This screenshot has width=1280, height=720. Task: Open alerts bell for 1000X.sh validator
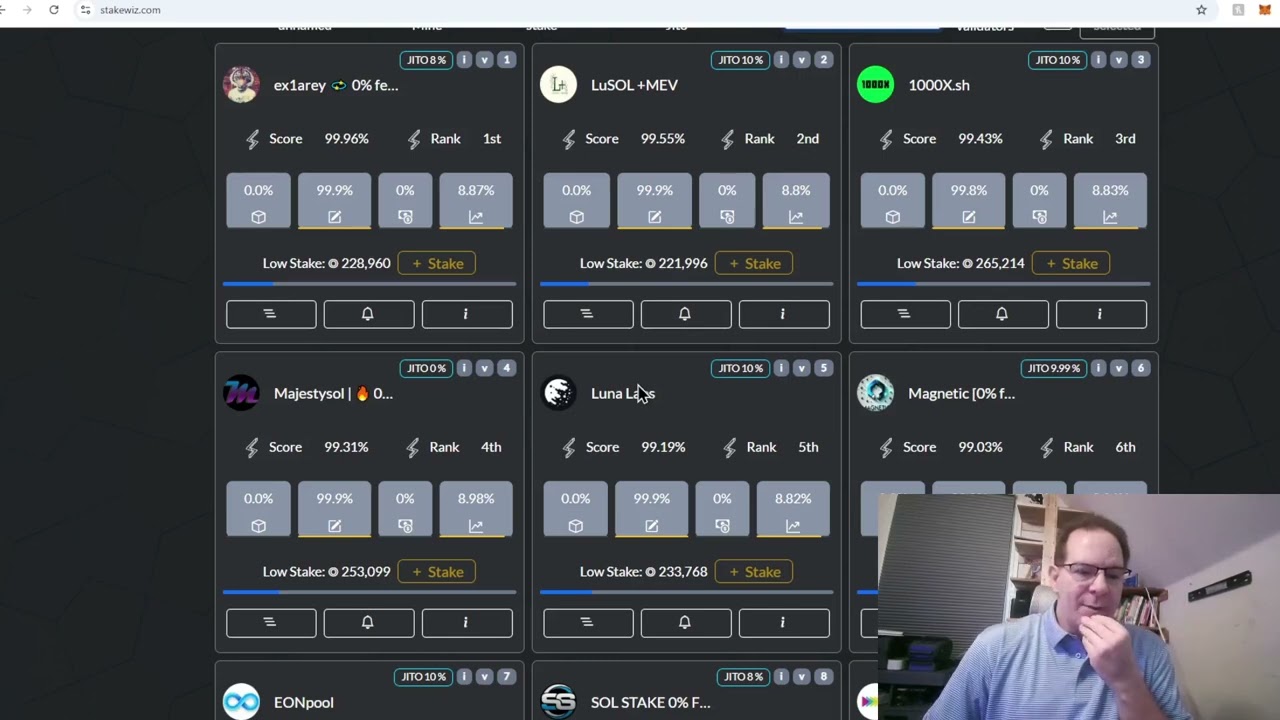tap(1002, 314)
